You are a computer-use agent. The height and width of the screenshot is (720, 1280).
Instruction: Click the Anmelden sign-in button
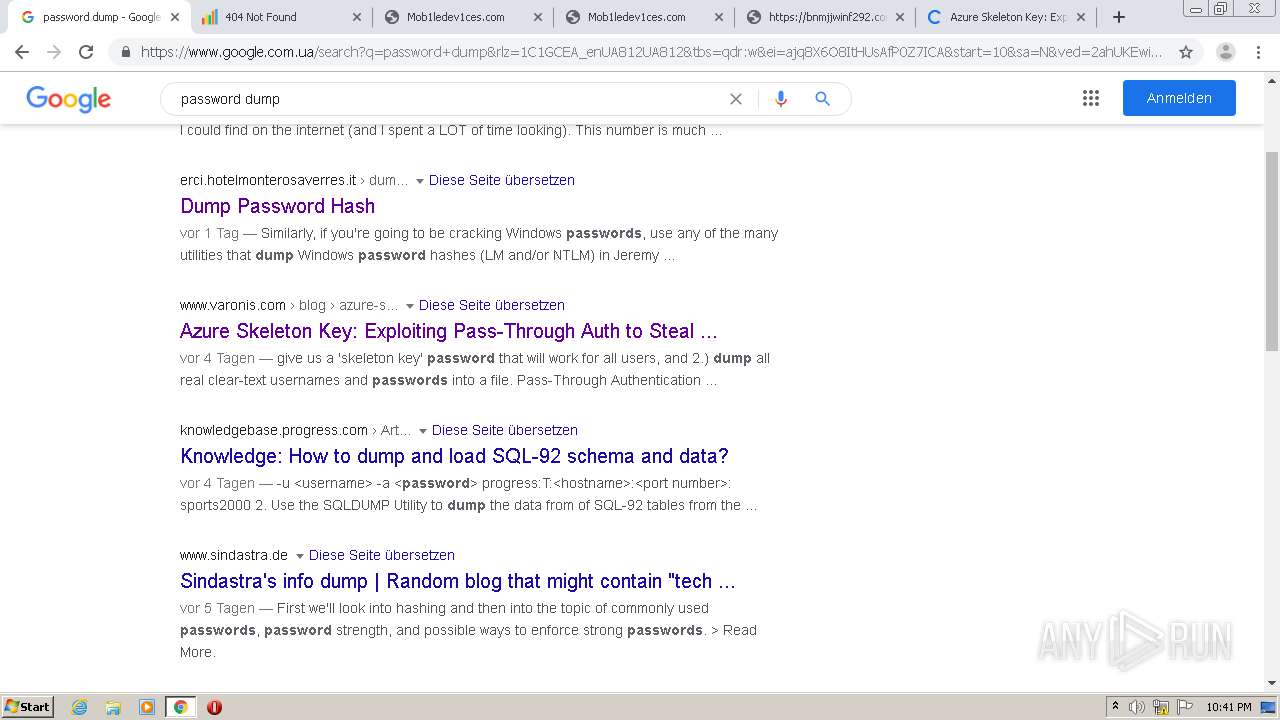pyautogui.click(x=1179, y=98)
